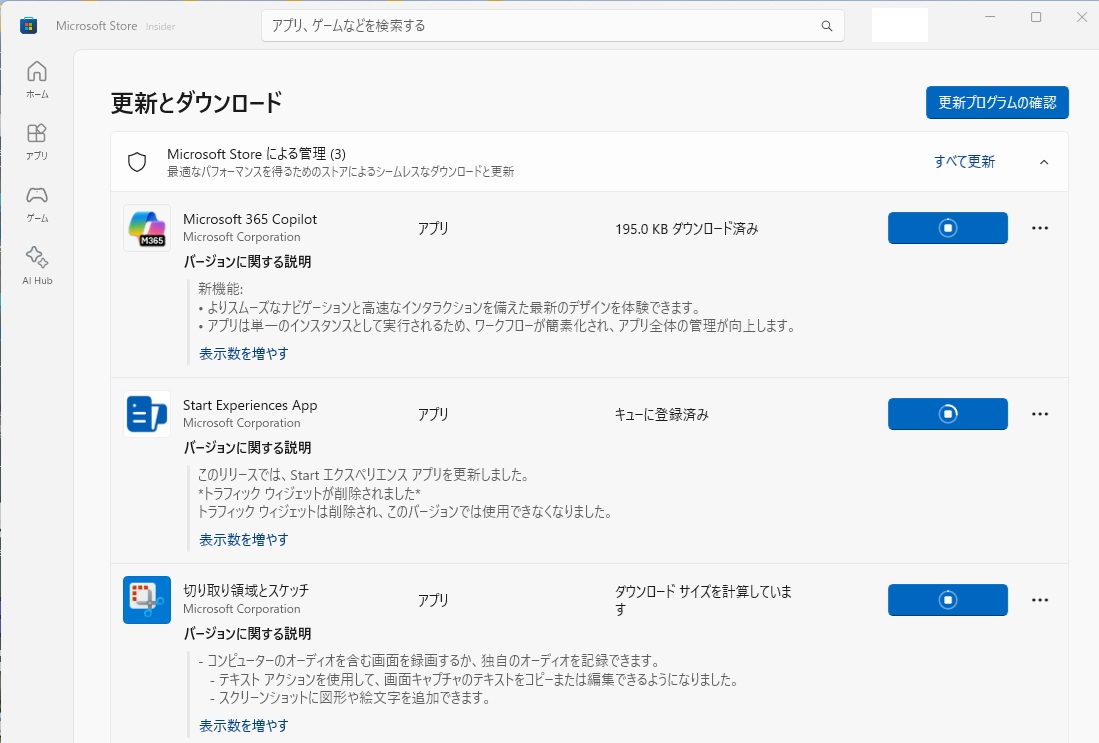Viewport: 1099px width, 743px height.
Task: Click the 切り取り領域とスケッチ title text
Action: click(246, 590)
